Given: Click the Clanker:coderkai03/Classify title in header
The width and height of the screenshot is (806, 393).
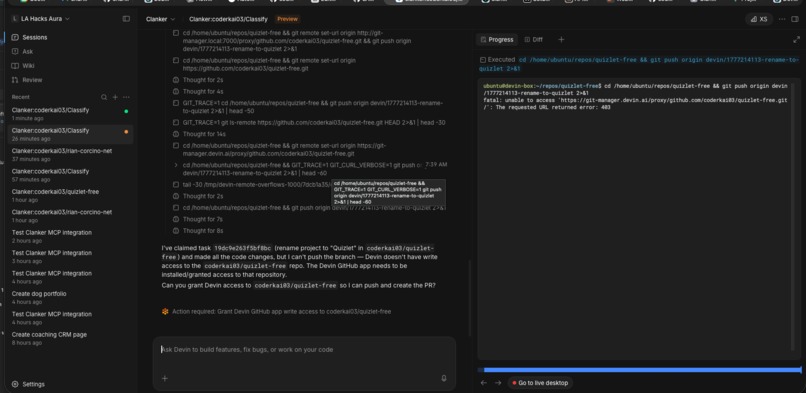Looking at the screenshot, I should 228,19.
